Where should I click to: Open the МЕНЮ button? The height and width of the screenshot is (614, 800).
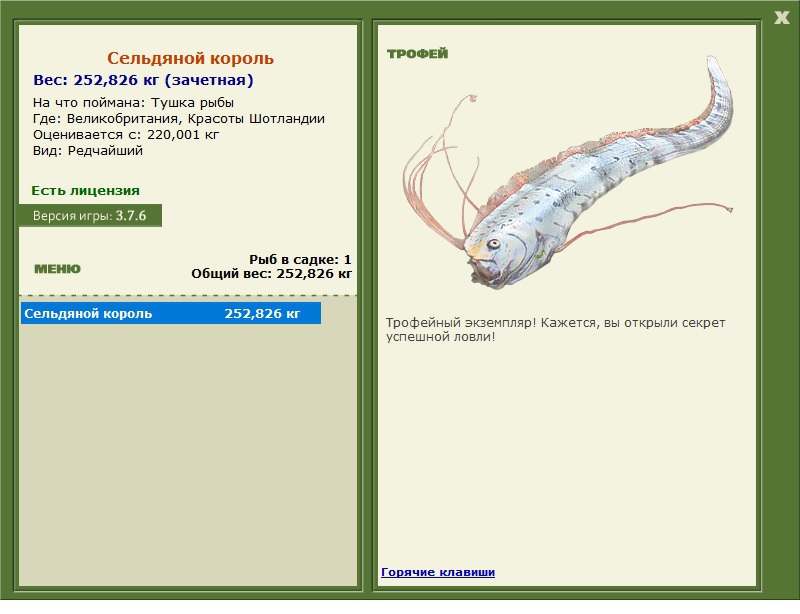coord(57,269)
